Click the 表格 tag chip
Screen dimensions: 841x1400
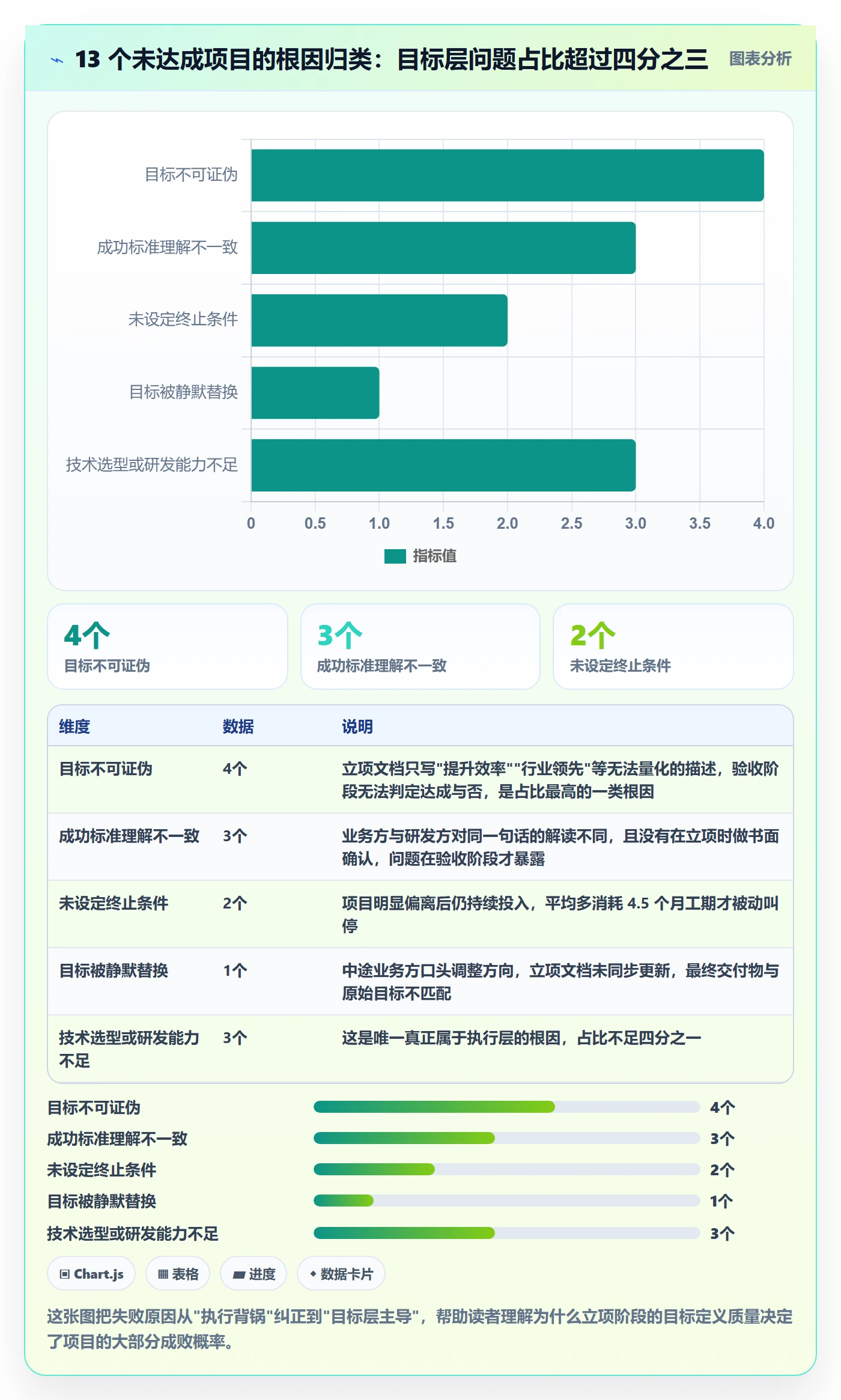[x=178, y=1274]
